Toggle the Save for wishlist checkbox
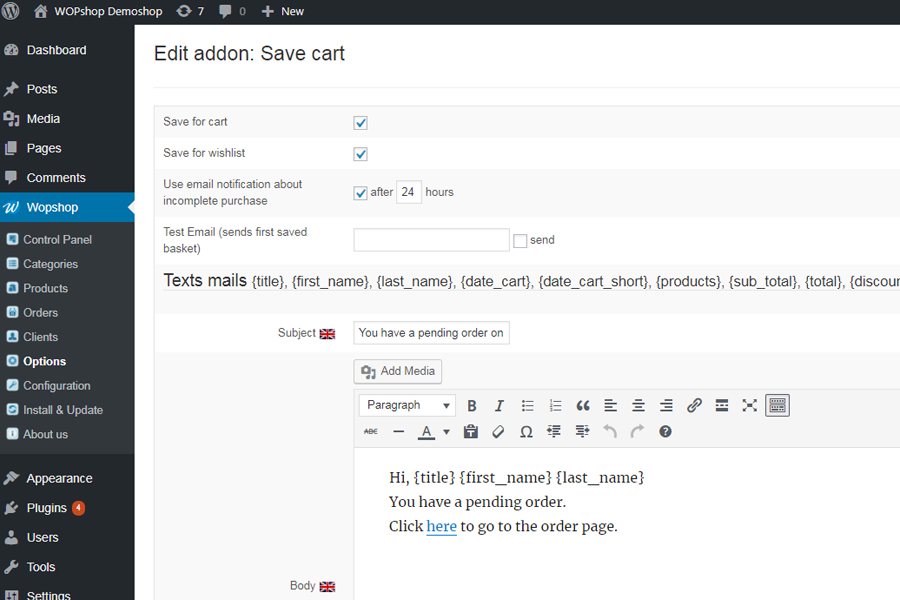The width and height of the screenshot is (900, 600). (361, 154)
